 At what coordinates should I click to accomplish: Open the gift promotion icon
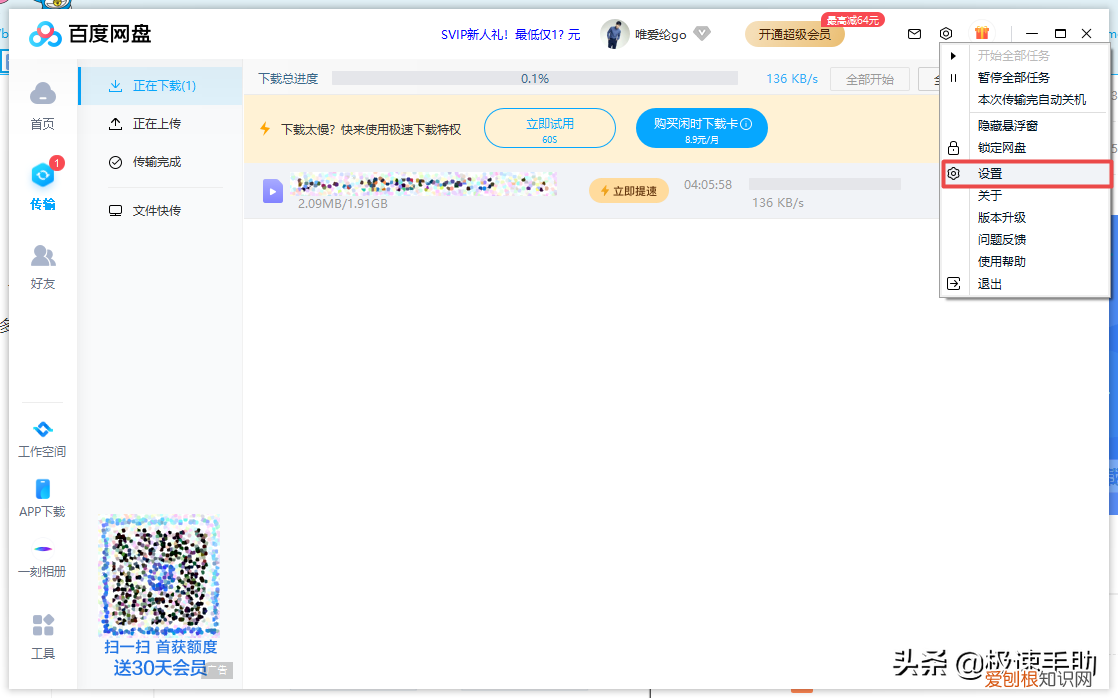coord(982,33)
